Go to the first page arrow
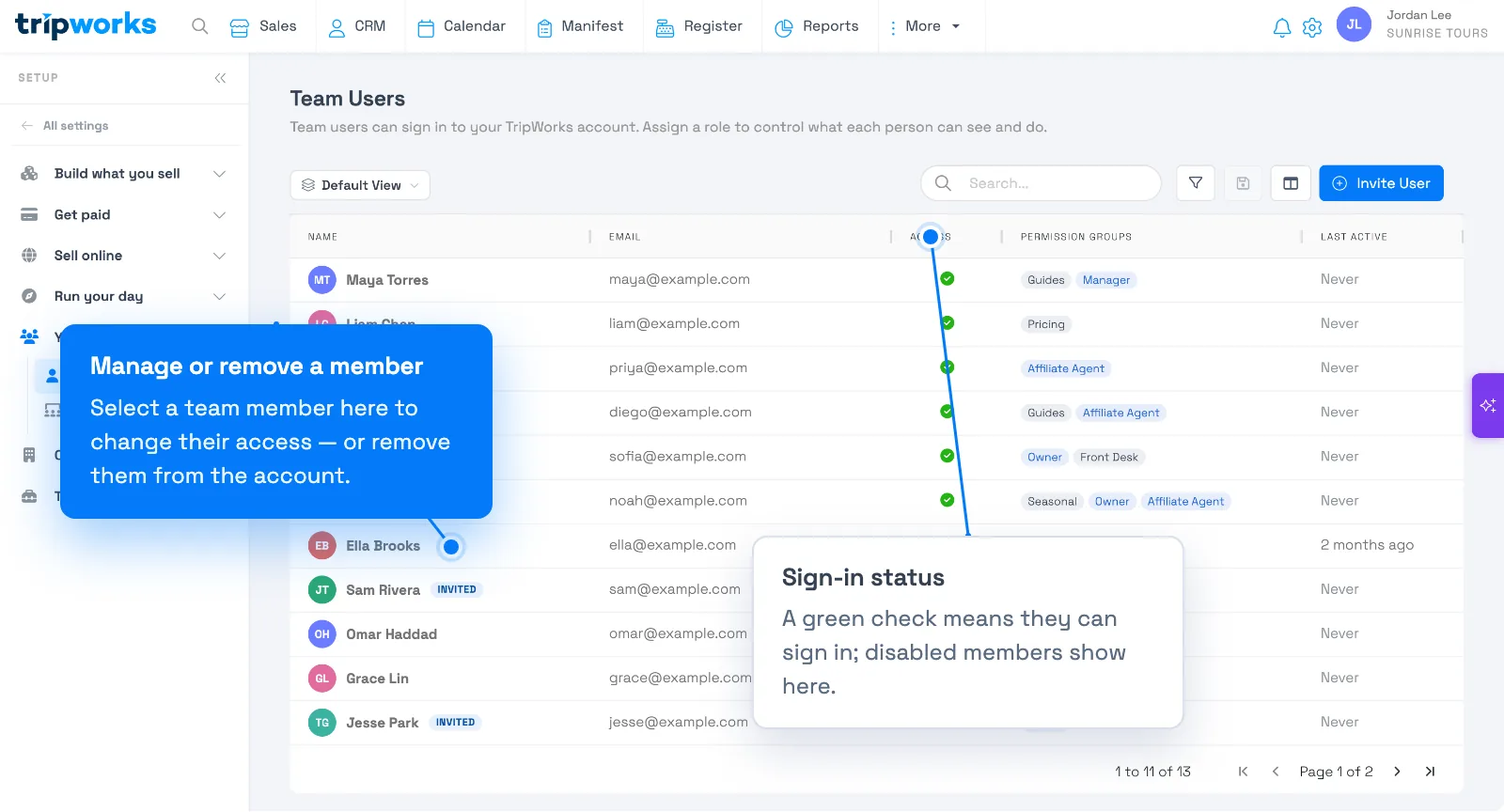The image size is (1504, 812). [1243, 772]
